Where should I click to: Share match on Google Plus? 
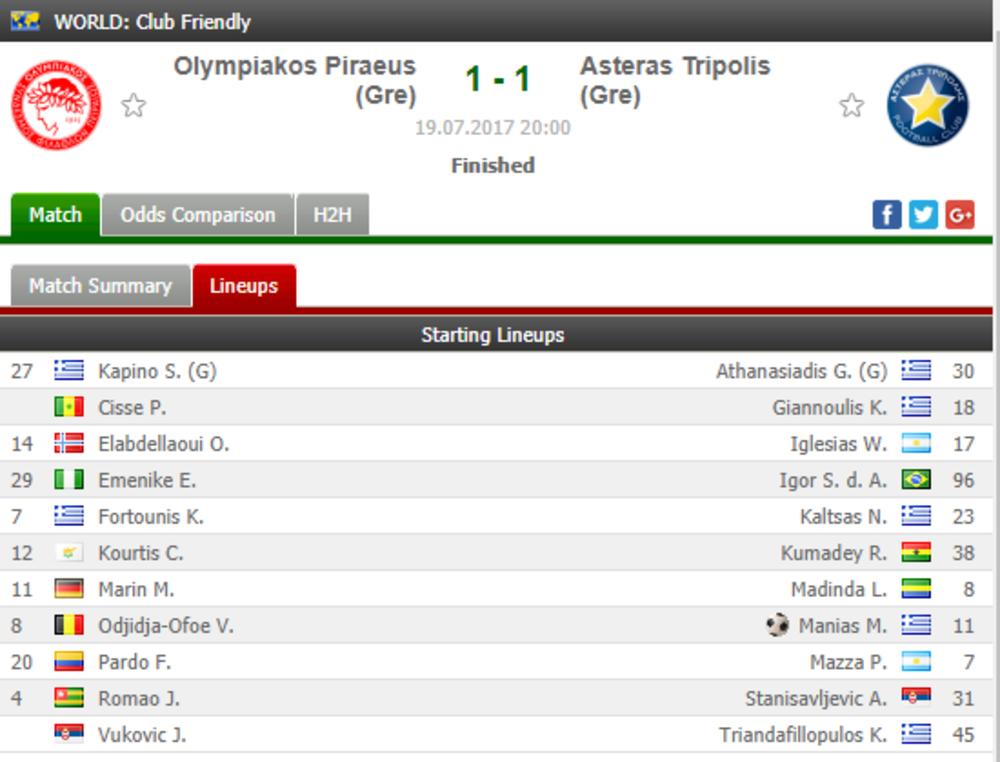[x=959, y=214]
